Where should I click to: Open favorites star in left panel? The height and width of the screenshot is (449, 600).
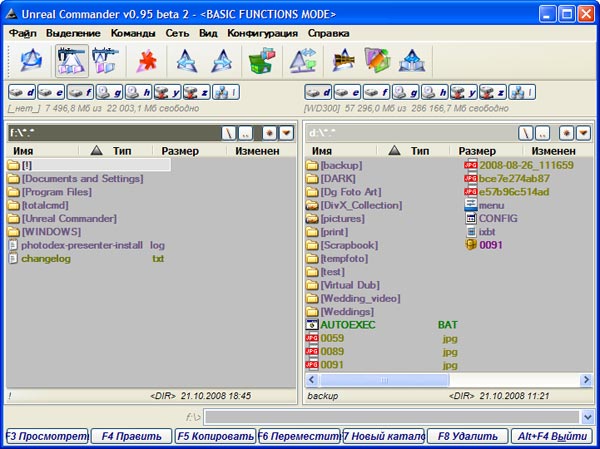[x=269, y=133]
